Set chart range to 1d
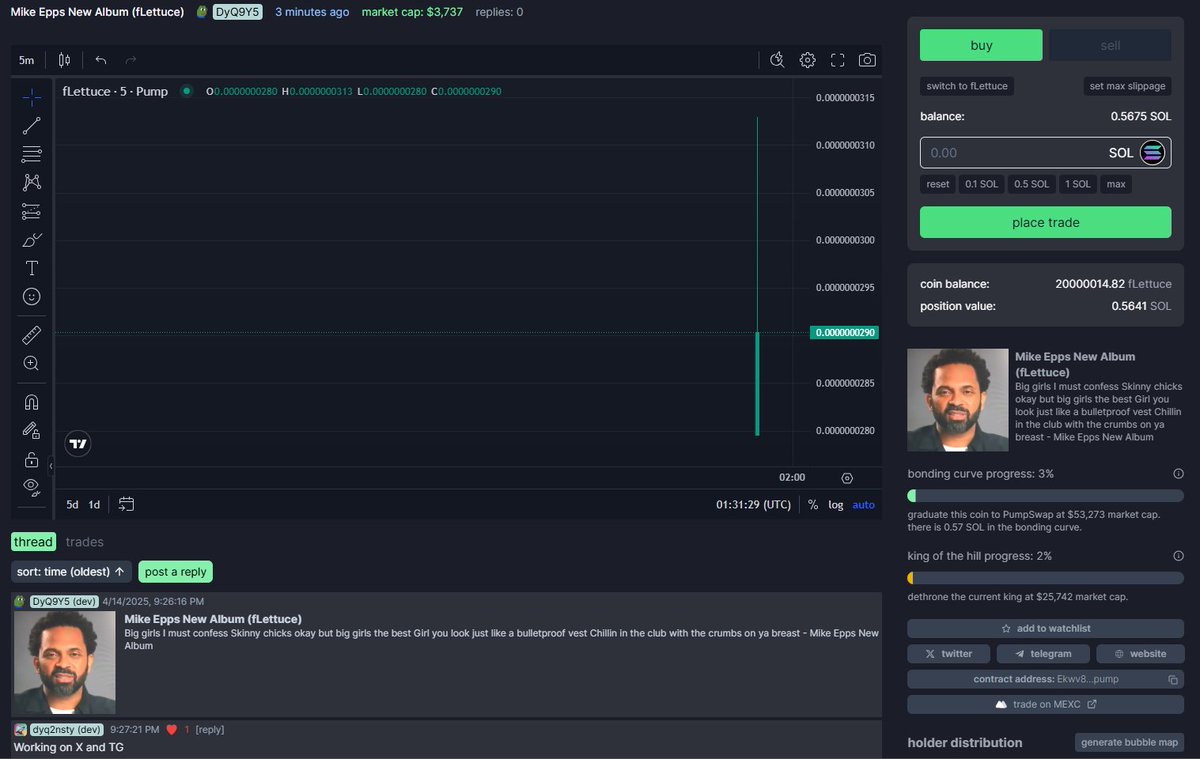The width and height of the screenshot is (1200, 759). (94, 505)
